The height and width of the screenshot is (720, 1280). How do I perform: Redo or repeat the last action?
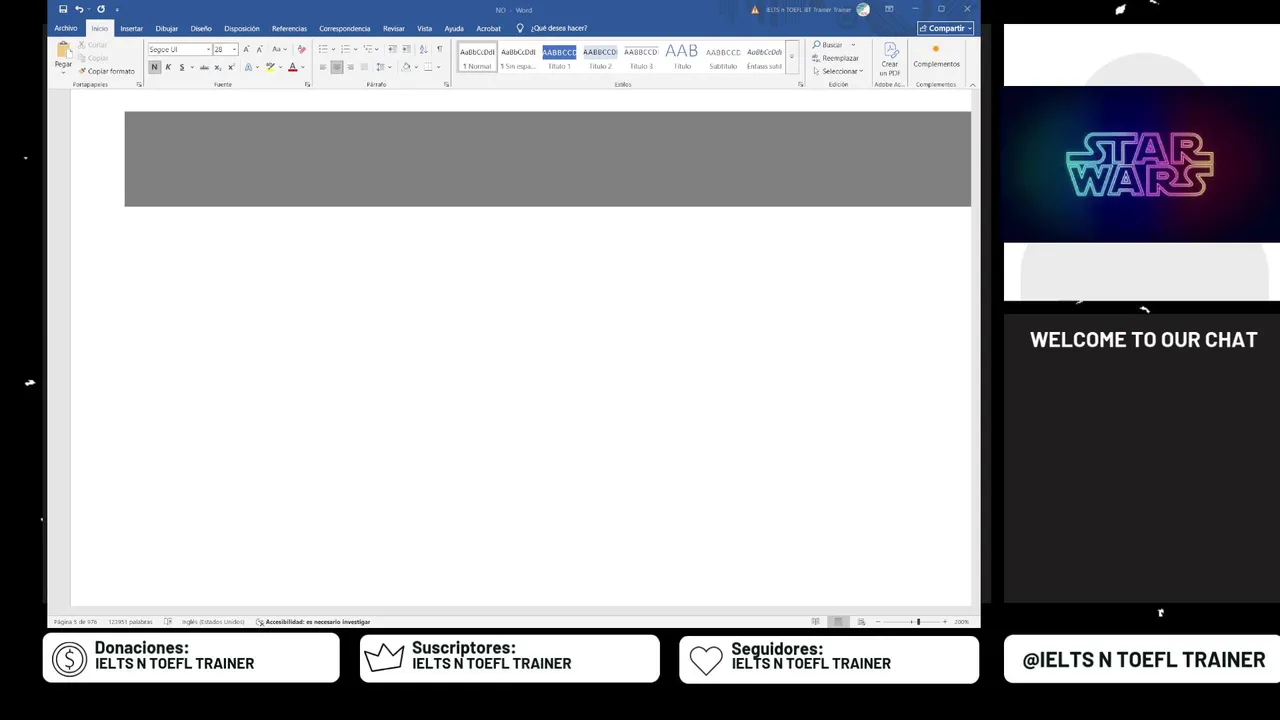click(x=101, y=9)
